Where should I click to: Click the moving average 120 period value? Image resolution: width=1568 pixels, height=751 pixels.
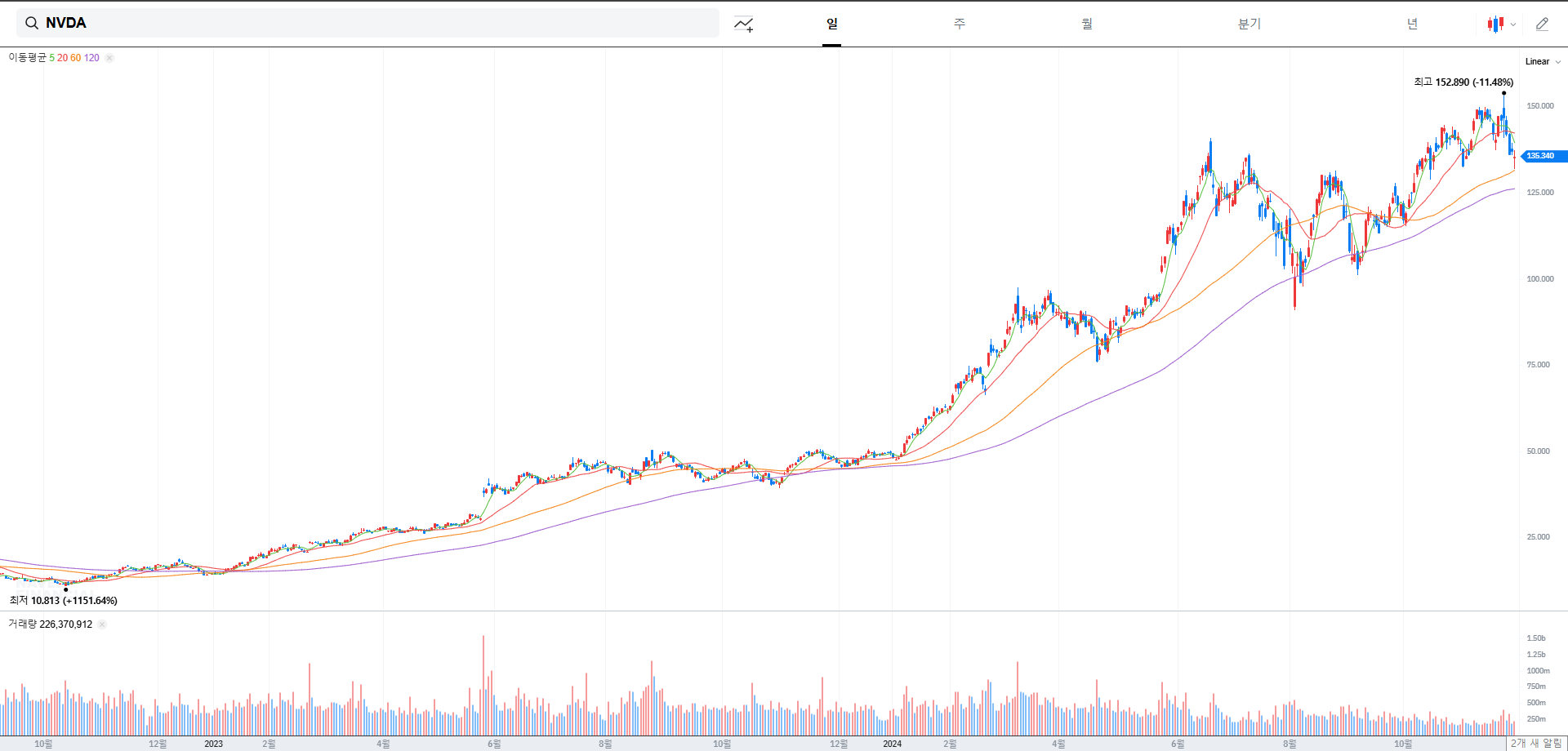[x=91, y=58]
